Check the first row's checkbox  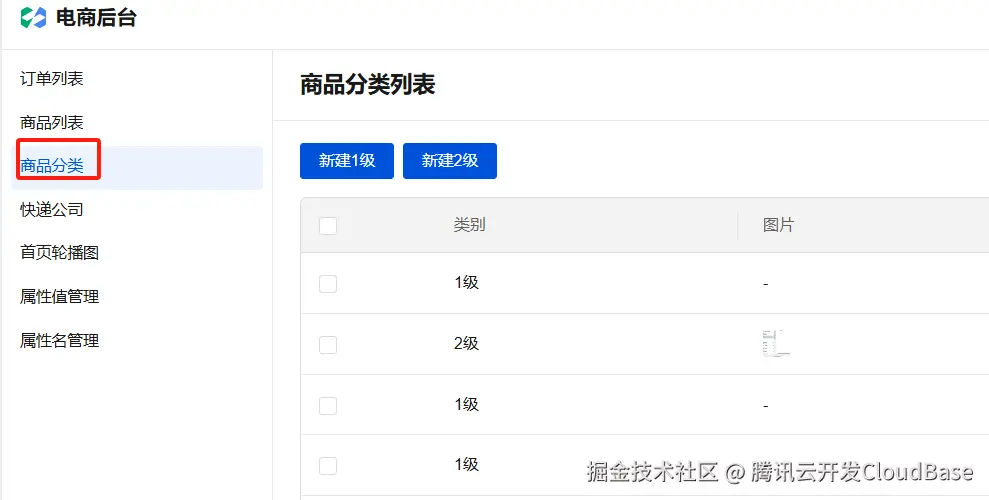328,284
